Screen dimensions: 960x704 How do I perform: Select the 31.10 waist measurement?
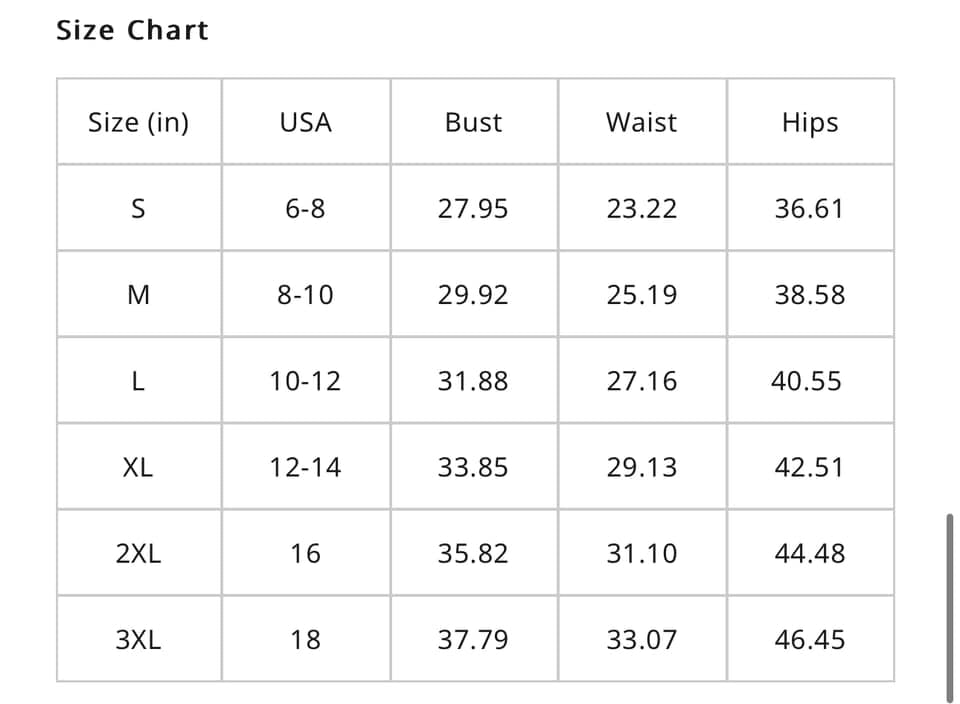click(642, 553)
